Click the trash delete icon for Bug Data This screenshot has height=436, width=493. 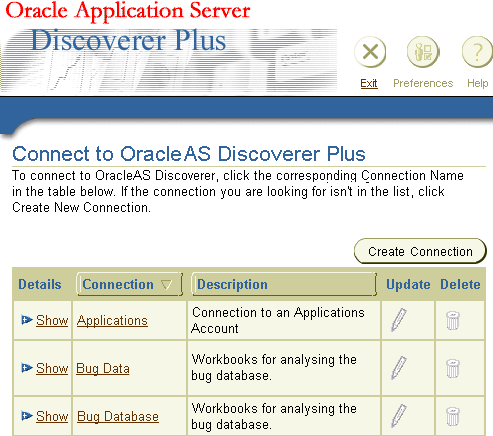[x=453, y=368]
